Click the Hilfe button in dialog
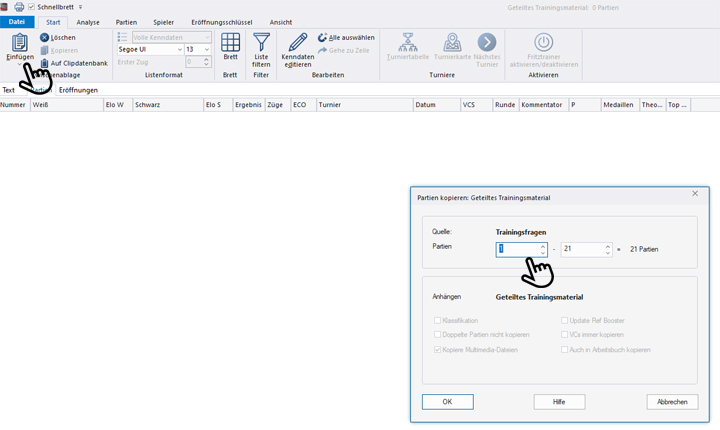Screen dimensions: 720x430 coord(559,401)
